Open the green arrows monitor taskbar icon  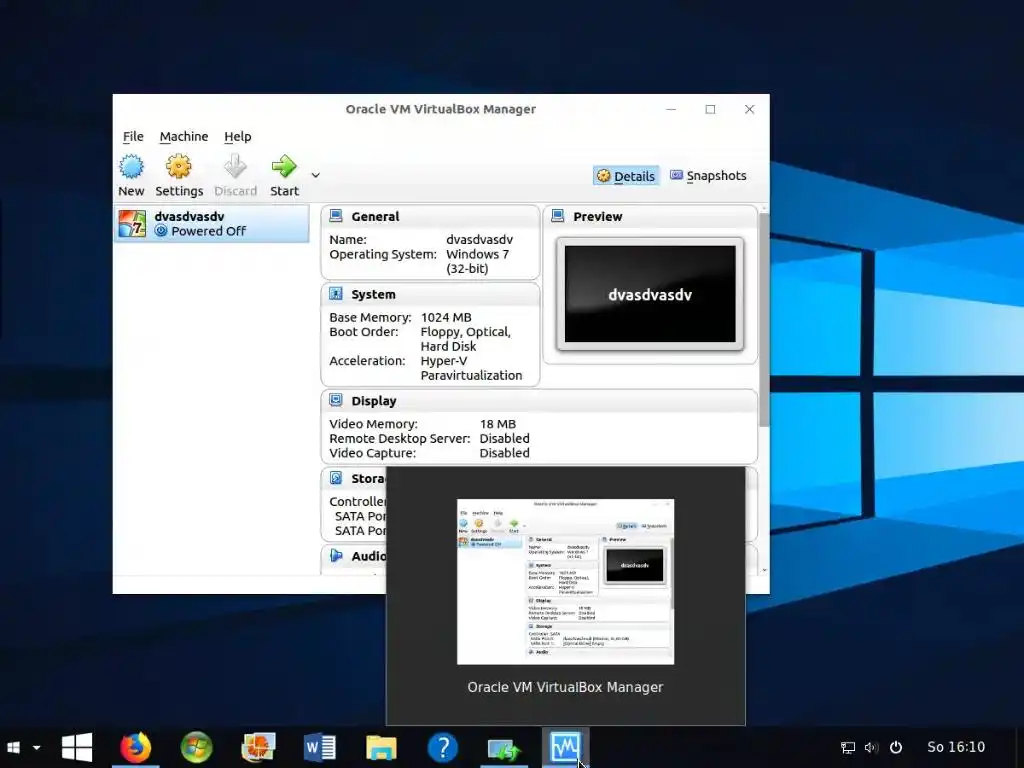coord(504,748)
